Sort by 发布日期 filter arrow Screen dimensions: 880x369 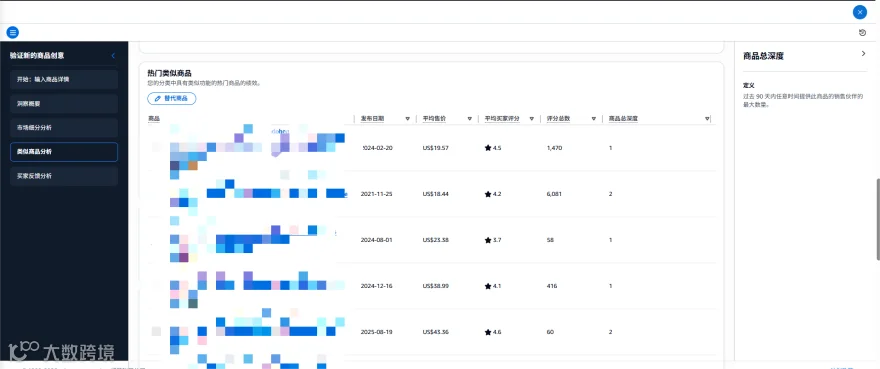tap(407, 119)
